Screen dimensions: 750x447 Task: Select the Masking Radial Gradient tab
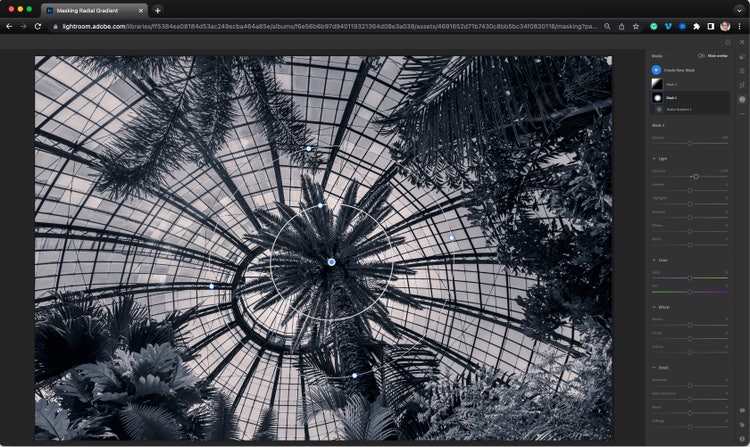point(94,10)
